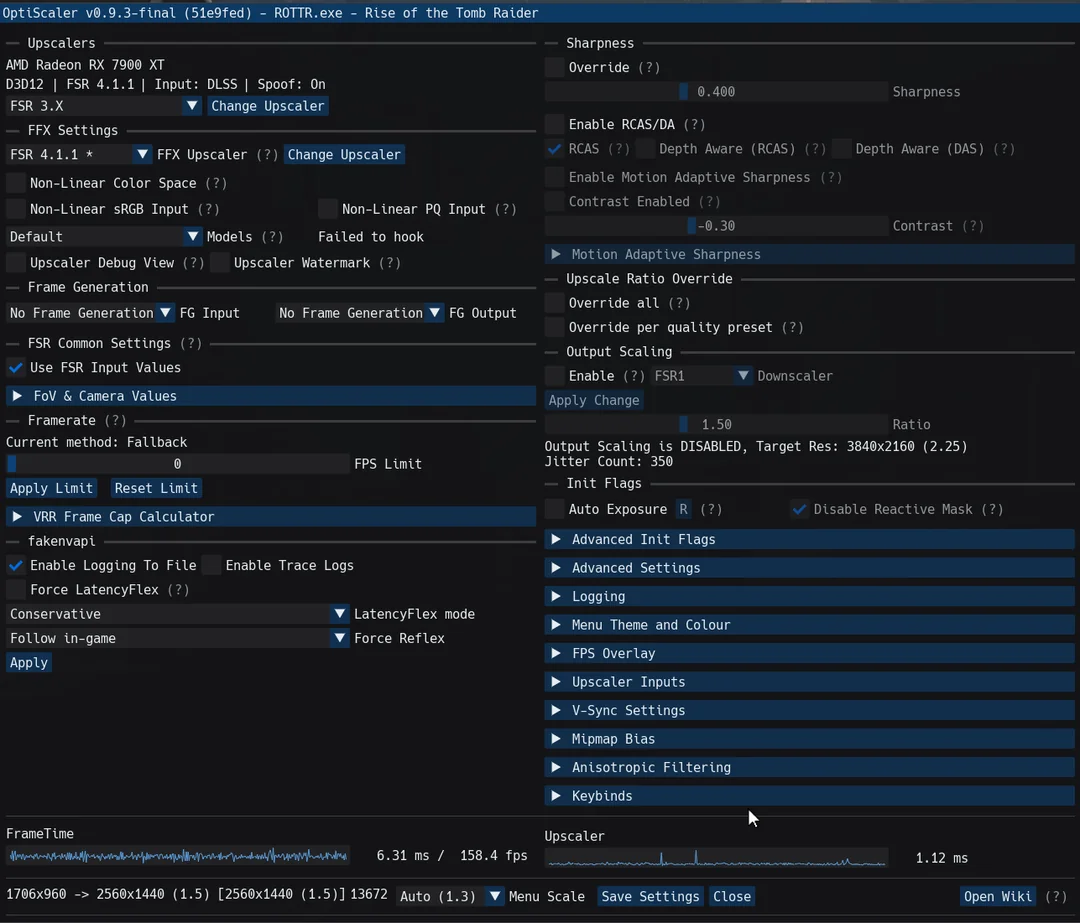This screenshot has height=923, width=1080.
Task: Open the FSR 4.1.1 FFX Upscaler dropdown
Action: click(x=79, y=154)
